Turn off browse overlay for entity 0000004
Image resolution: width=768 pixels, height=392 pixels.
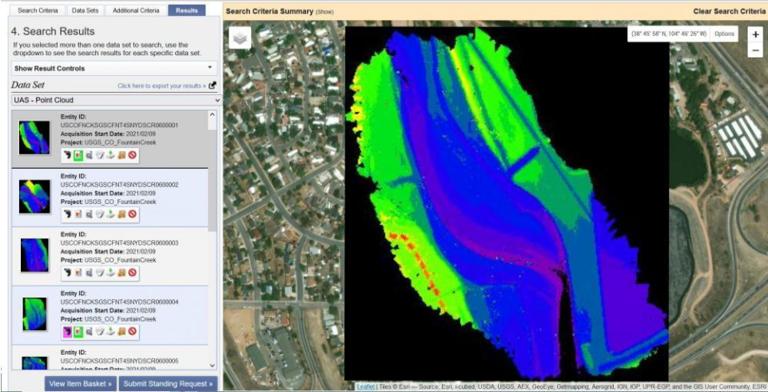point(78,332)
